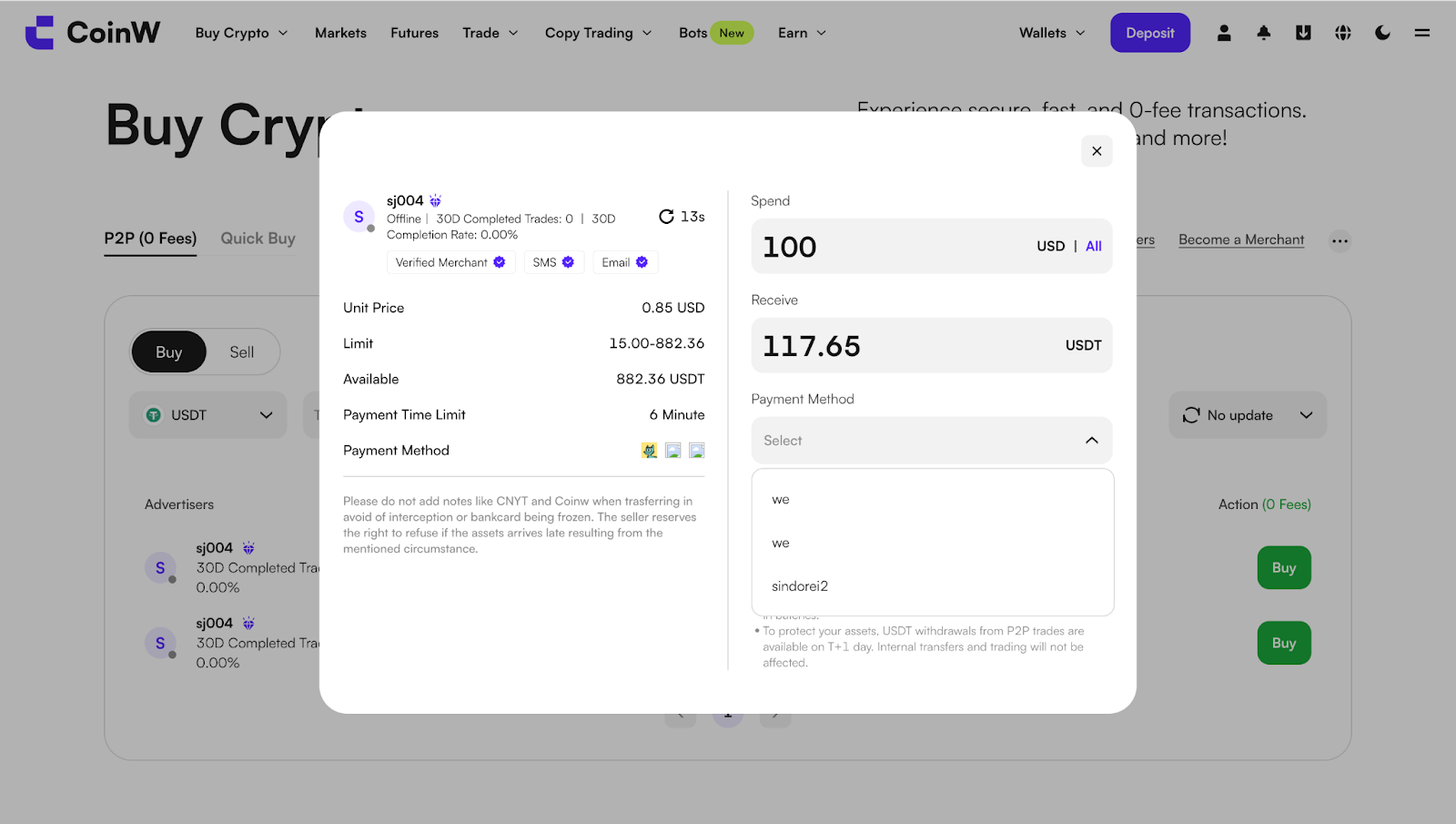Screen dimensions: 1456x824
Task: Open the Become a Merchant link
Action: pyautogui.click(x=1241, y=239)
